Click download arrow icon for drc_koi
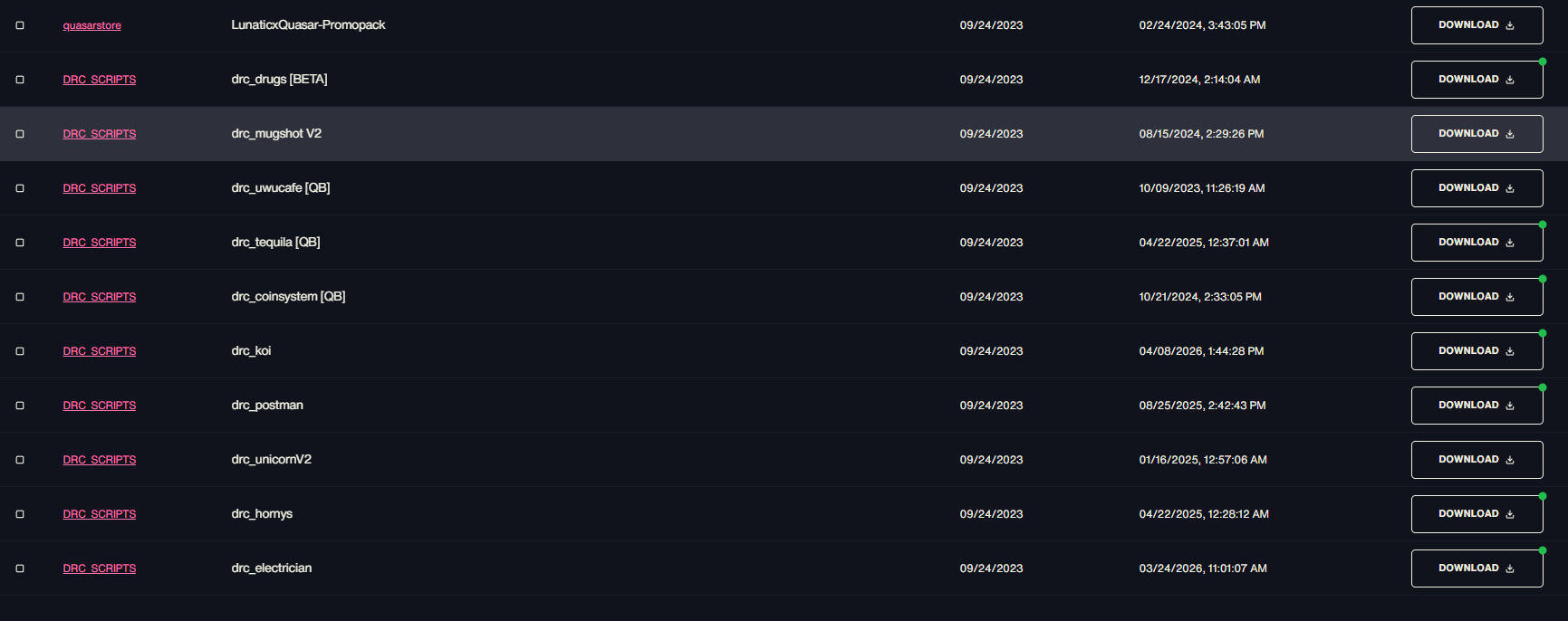 1510,351
